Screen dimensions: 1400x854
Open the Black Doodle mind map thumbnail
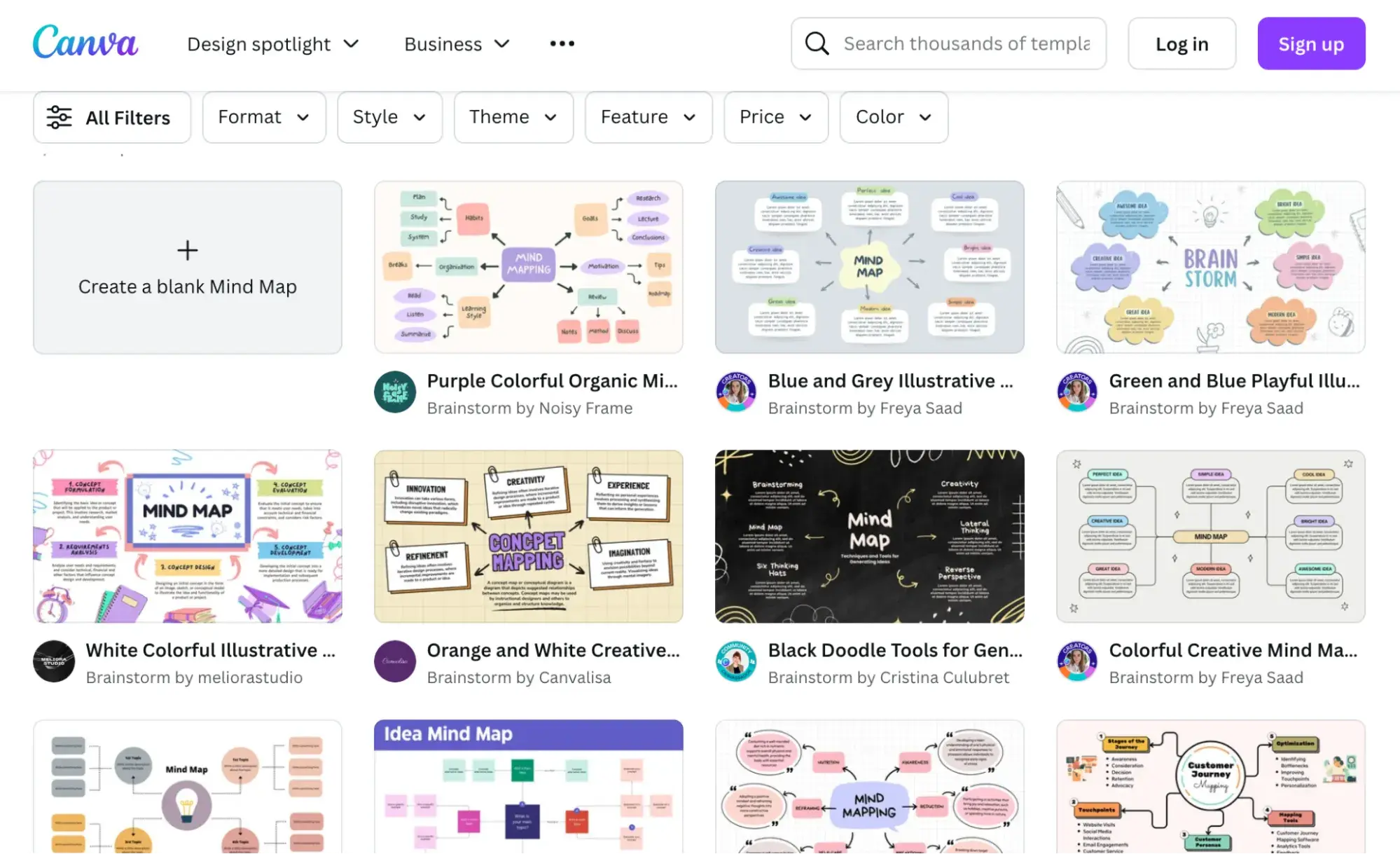869,537
